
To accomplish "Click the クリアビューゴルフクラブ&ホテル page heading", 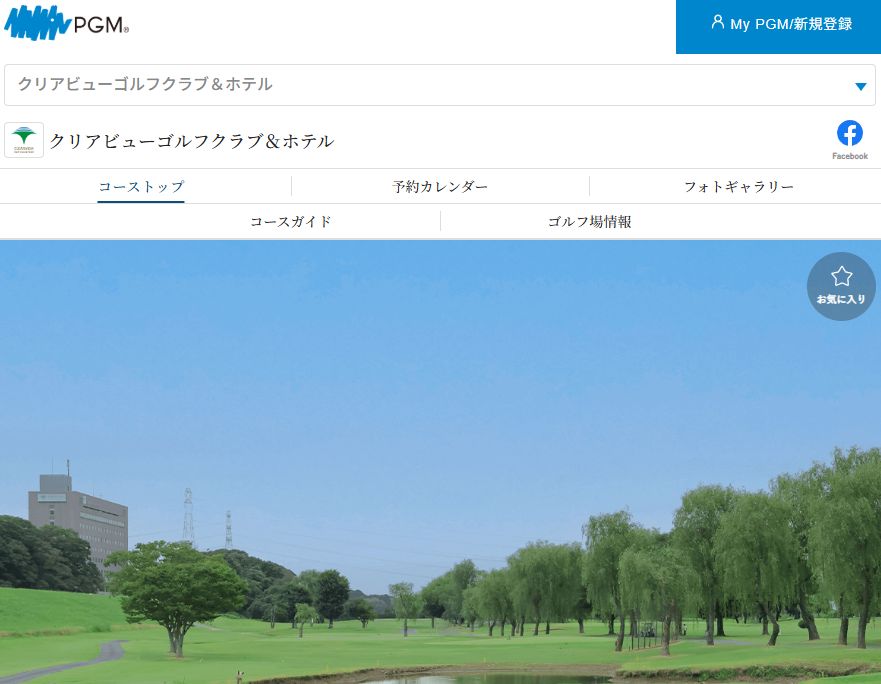I will [x=192, y=141].
